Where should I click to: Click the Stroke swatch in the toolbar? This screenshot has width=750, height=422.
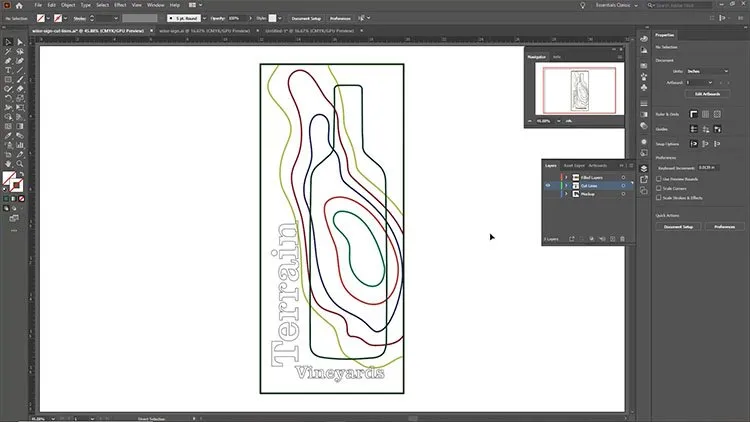click(x=17, y=185)
